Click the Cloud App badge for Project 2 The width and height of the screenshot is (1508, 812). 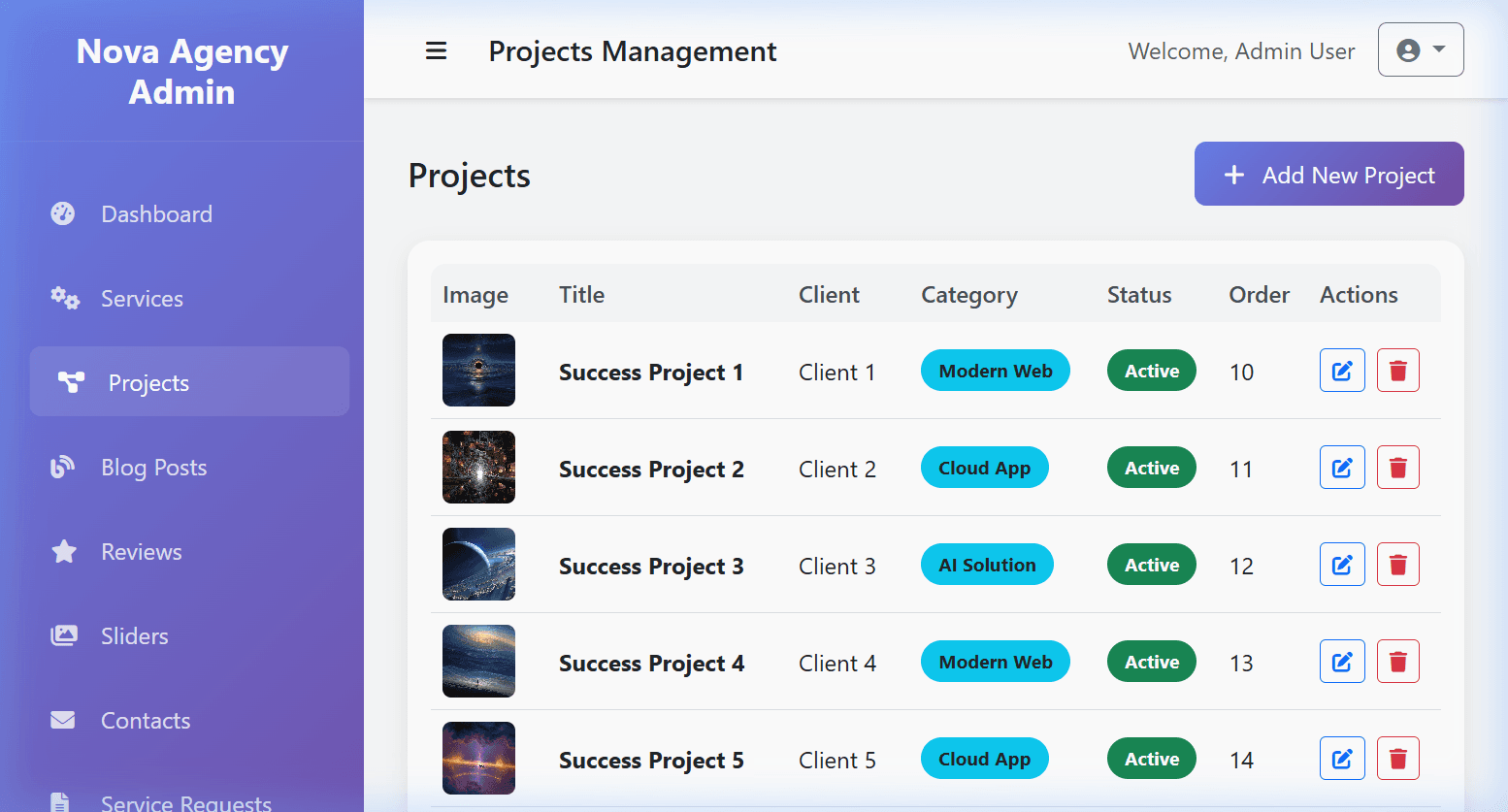pos(985,468)
